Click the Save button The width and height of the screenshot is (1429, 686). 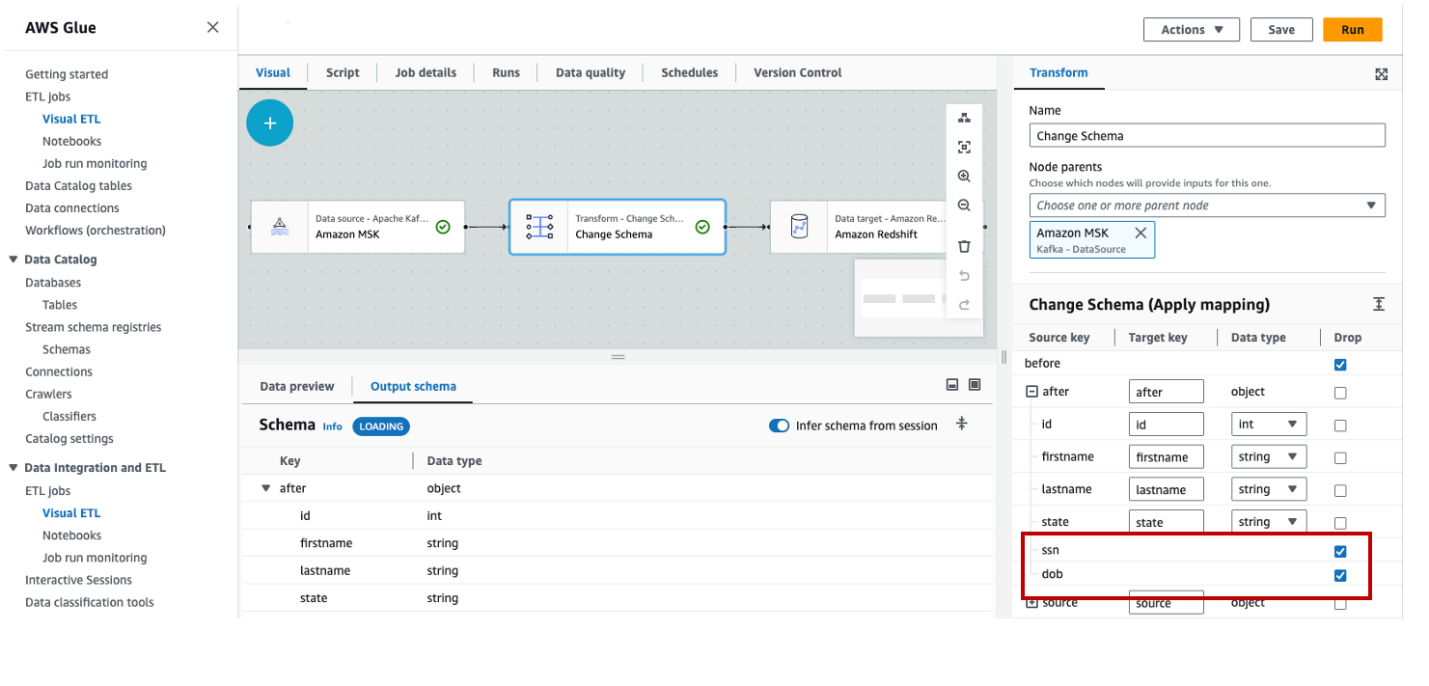point(1281,30)
